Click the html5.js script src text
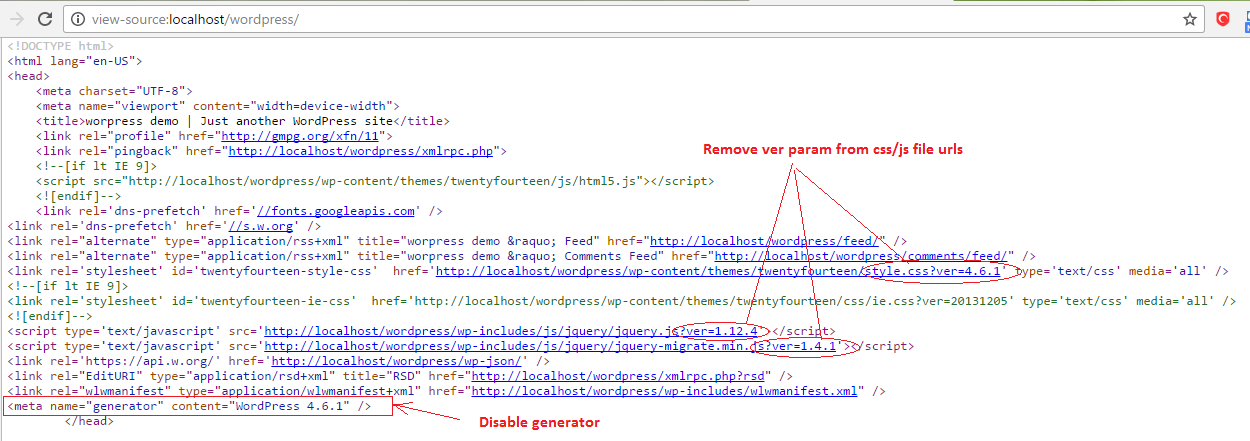Image resolution: width=1250 pixels, height=441 pixels. (x=375, y=181)
